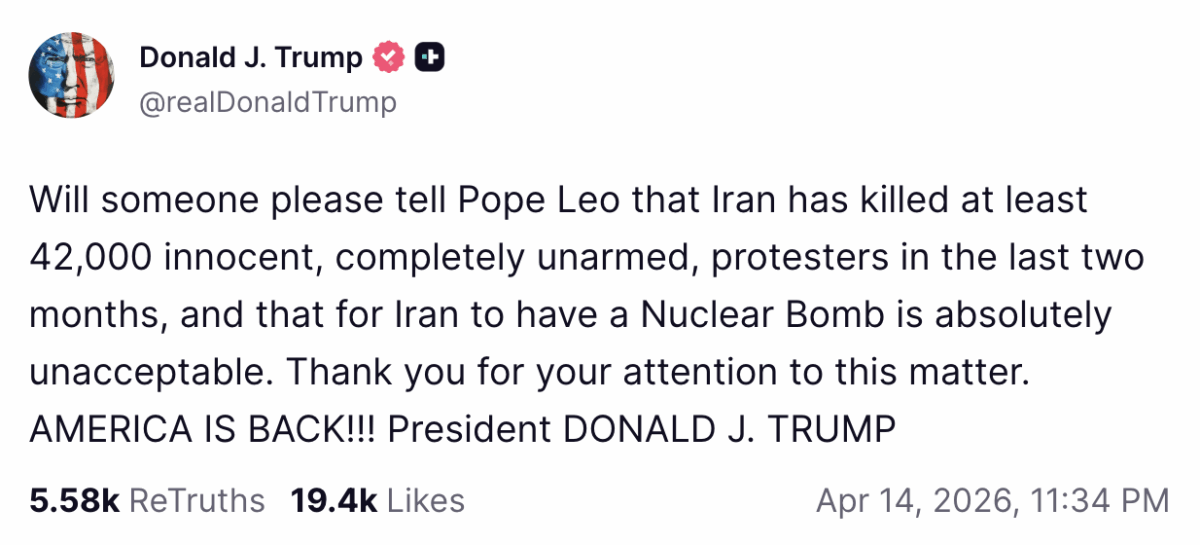
Task: Select the Likes label
Action: click(425, 500)
